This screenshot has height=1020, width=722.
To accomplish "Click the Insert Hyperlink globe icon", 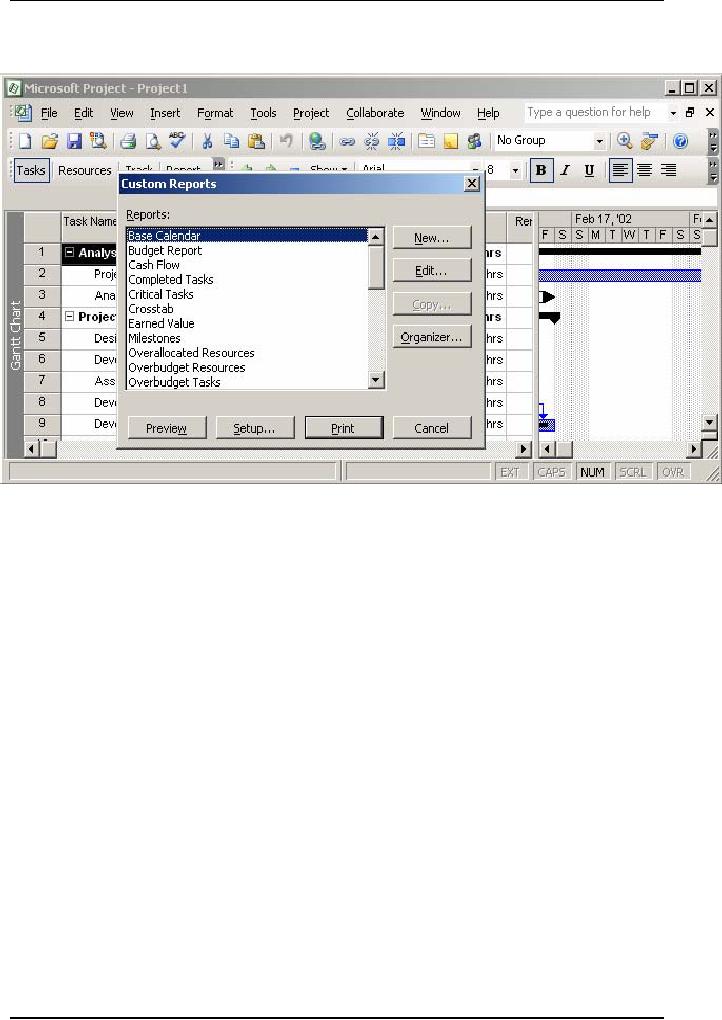I will tap(317, 141).
